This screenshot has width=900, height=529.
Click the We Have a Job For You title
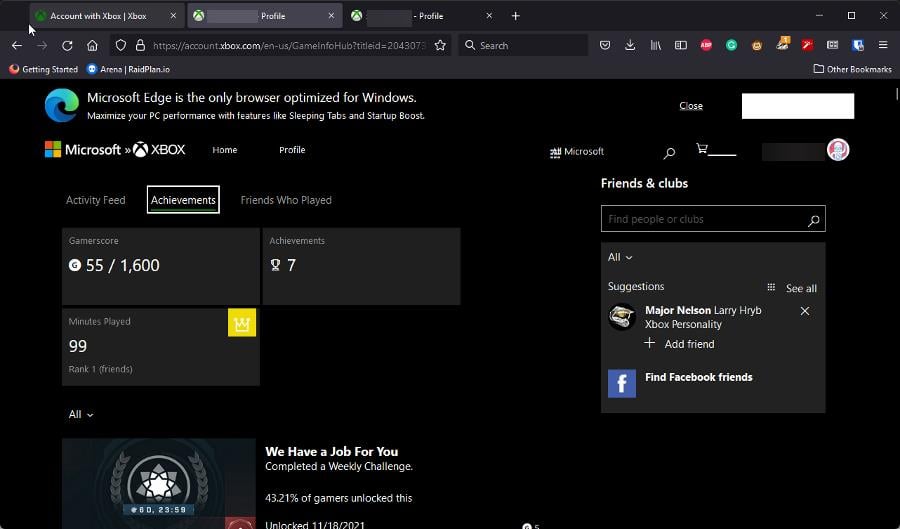[332, 452]
